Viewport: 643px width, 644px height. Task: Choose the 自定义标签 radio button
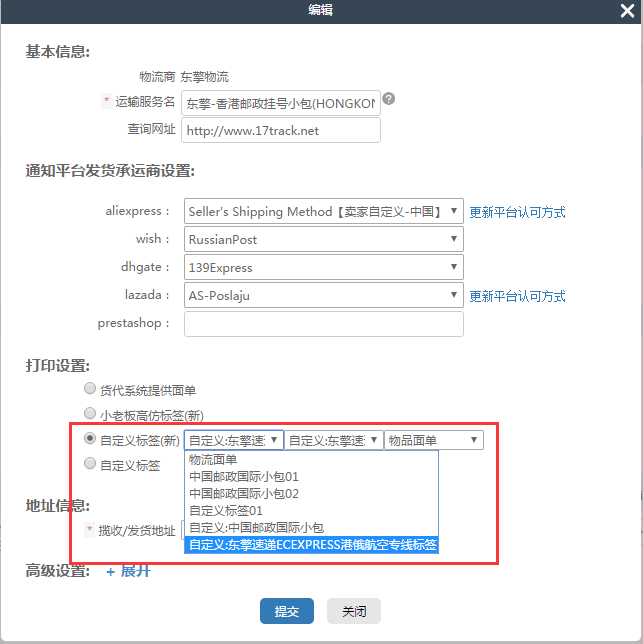pos(91,464)
